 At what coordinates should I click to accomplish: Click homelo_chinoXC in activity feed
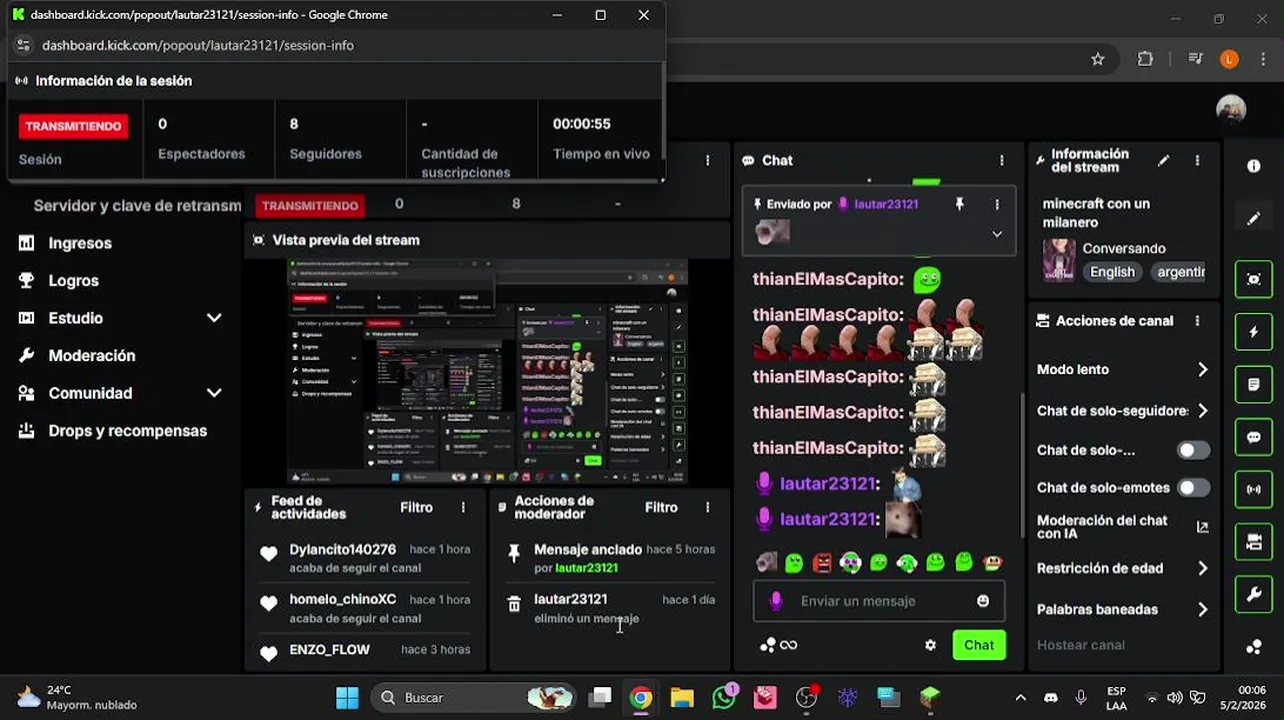pyautogui.click(x=342, y=600)
